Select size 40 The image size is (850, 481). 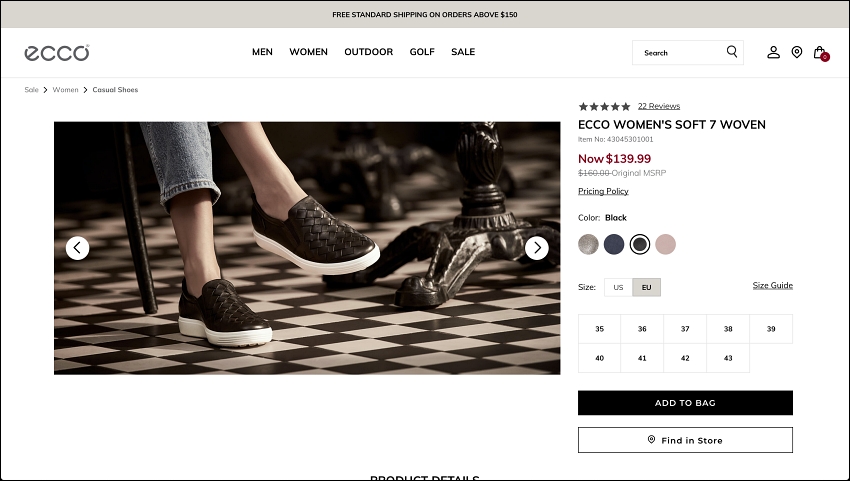click(600, 358)
